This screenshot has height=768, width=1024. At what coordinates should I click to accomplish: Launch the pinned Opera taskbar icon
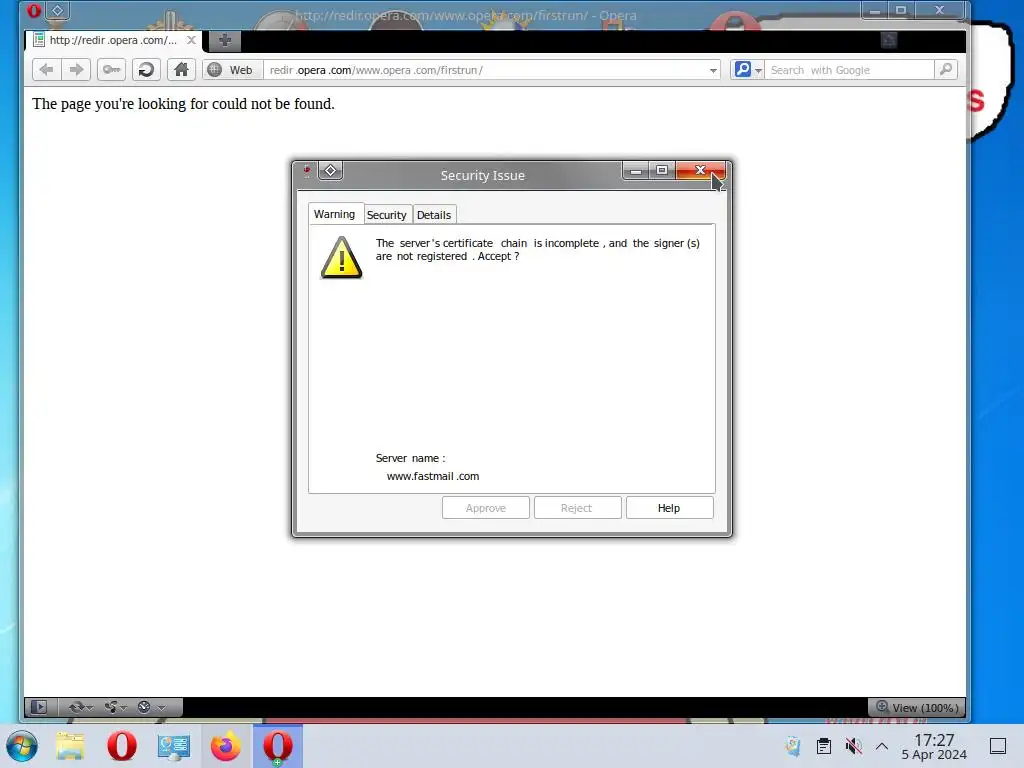coord(121,746)
